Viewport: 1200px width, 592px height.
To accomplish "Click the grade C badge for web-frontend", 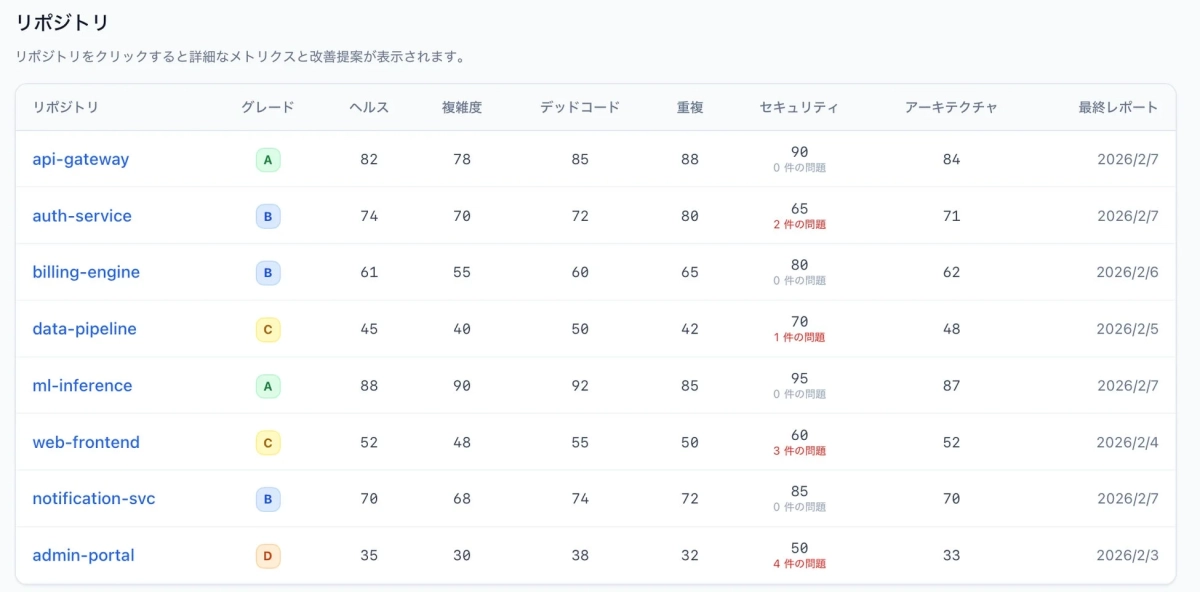I will (x=267, y=442).
